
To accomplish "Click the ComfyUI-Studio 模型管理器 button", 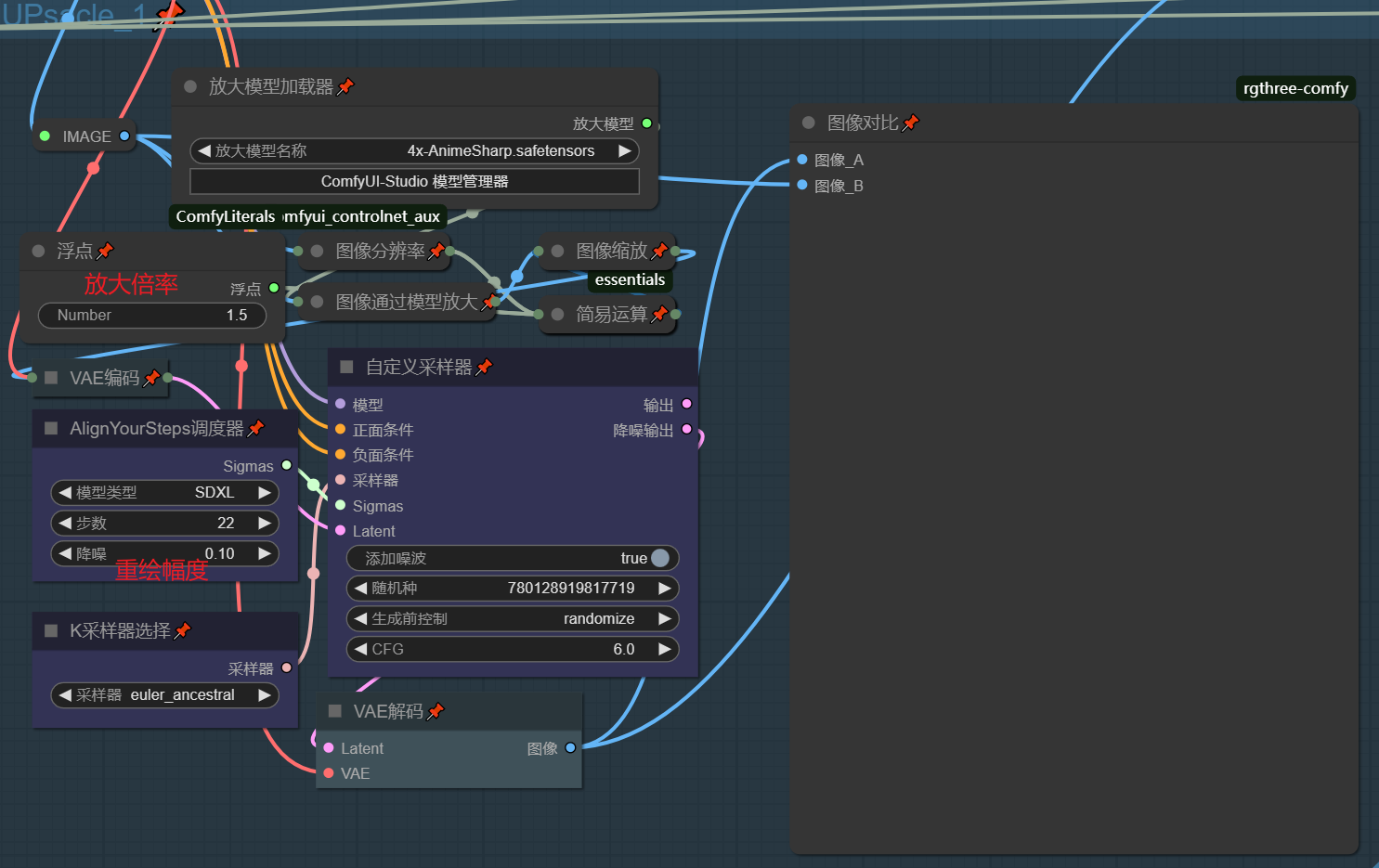I will click(x=414, y=181).
